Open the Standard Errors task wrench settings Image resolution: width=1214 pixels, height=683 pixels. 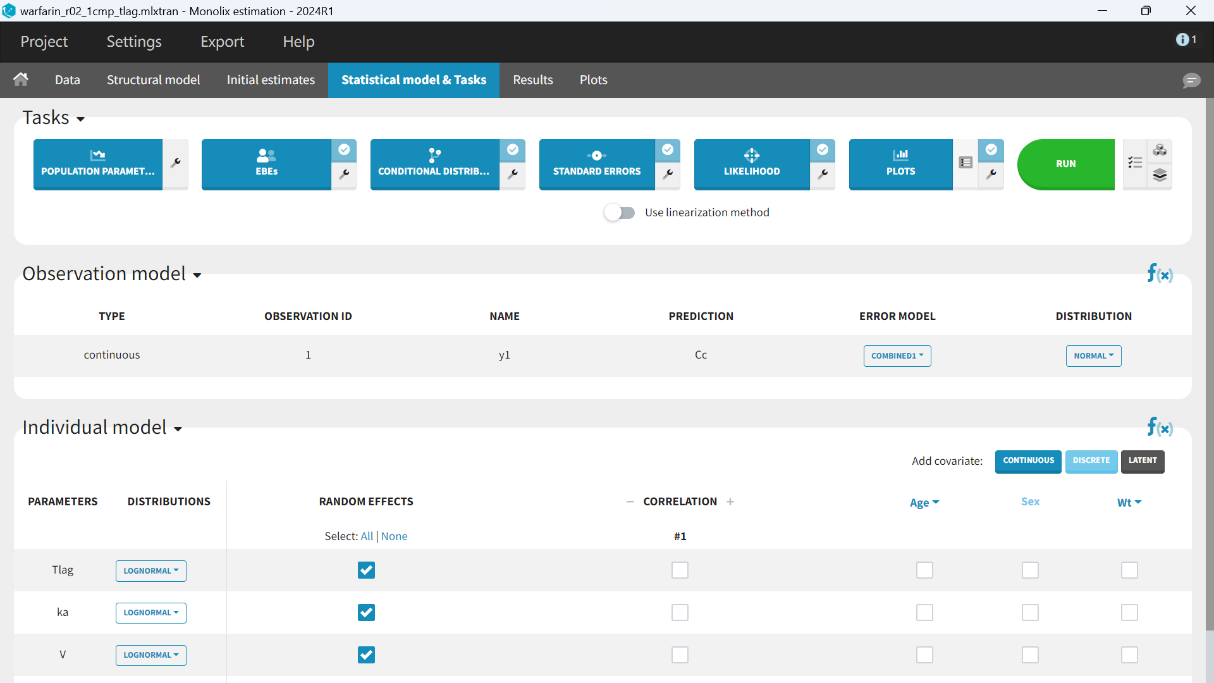pos(667,174)
